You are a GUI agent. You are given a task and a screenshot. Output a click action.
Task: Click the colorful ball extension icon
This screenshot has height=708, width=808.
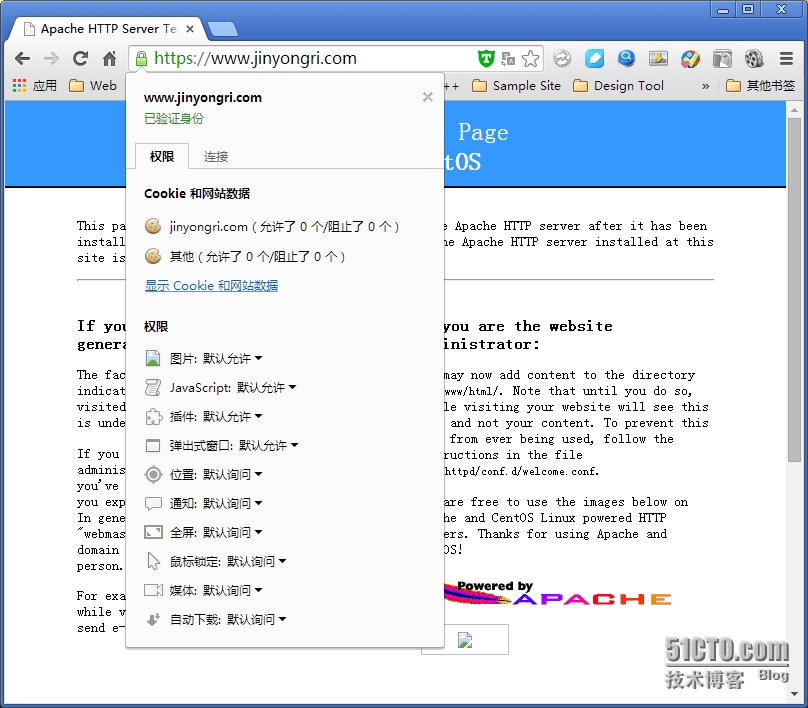[691, 59]
